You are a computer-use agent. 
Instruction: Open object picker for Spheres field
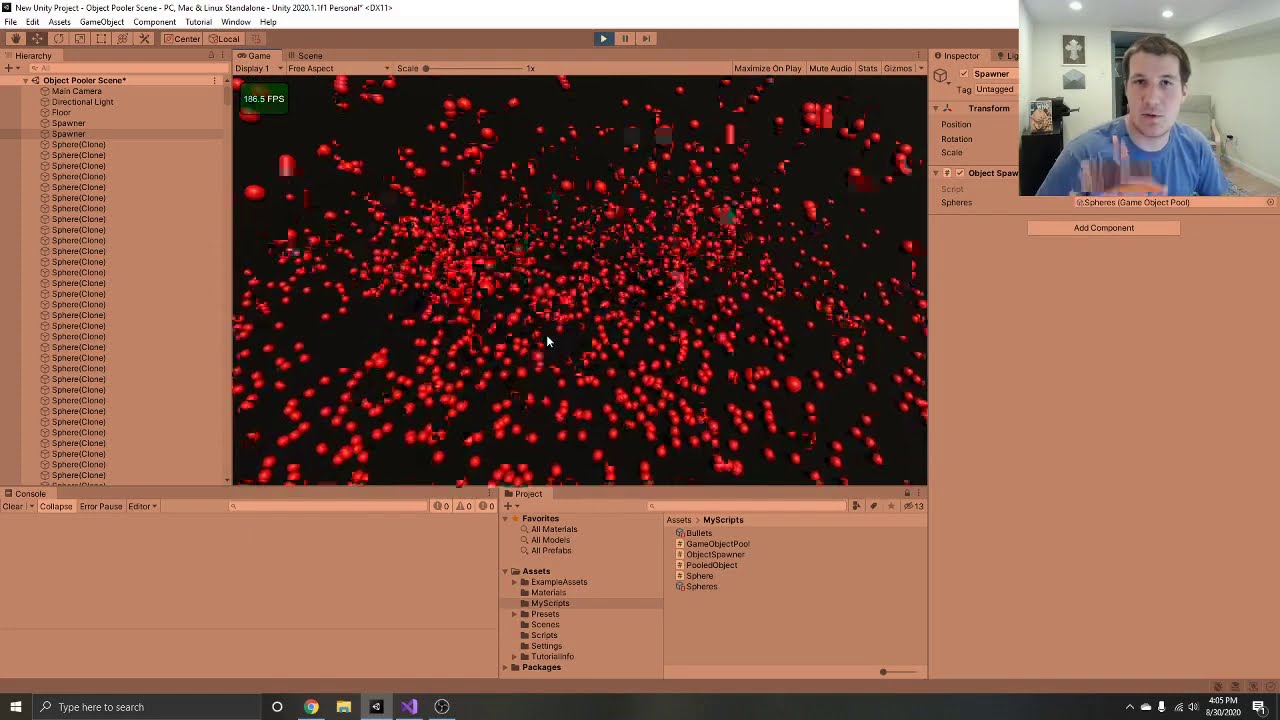coord(1270,203)
